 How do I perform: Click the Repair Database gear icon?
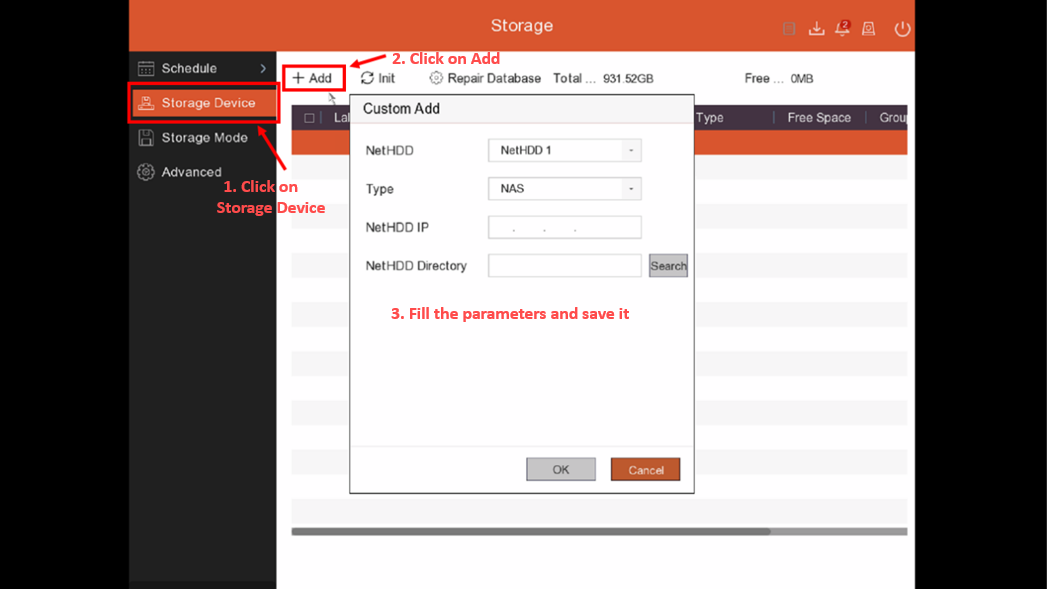coord(436,78)
